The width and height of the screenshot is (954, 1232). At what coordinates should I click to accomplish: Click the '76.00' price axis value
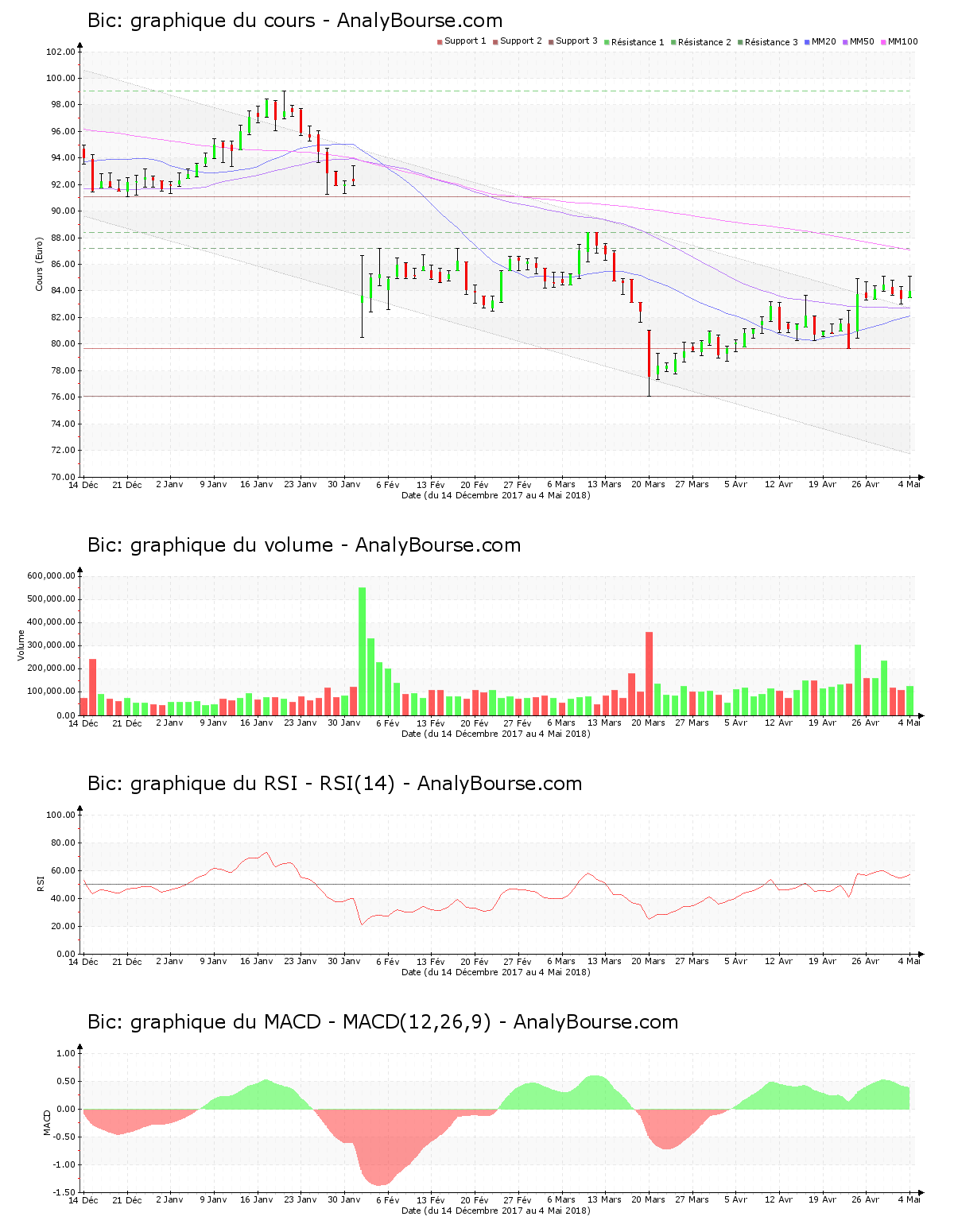point(63,397)
